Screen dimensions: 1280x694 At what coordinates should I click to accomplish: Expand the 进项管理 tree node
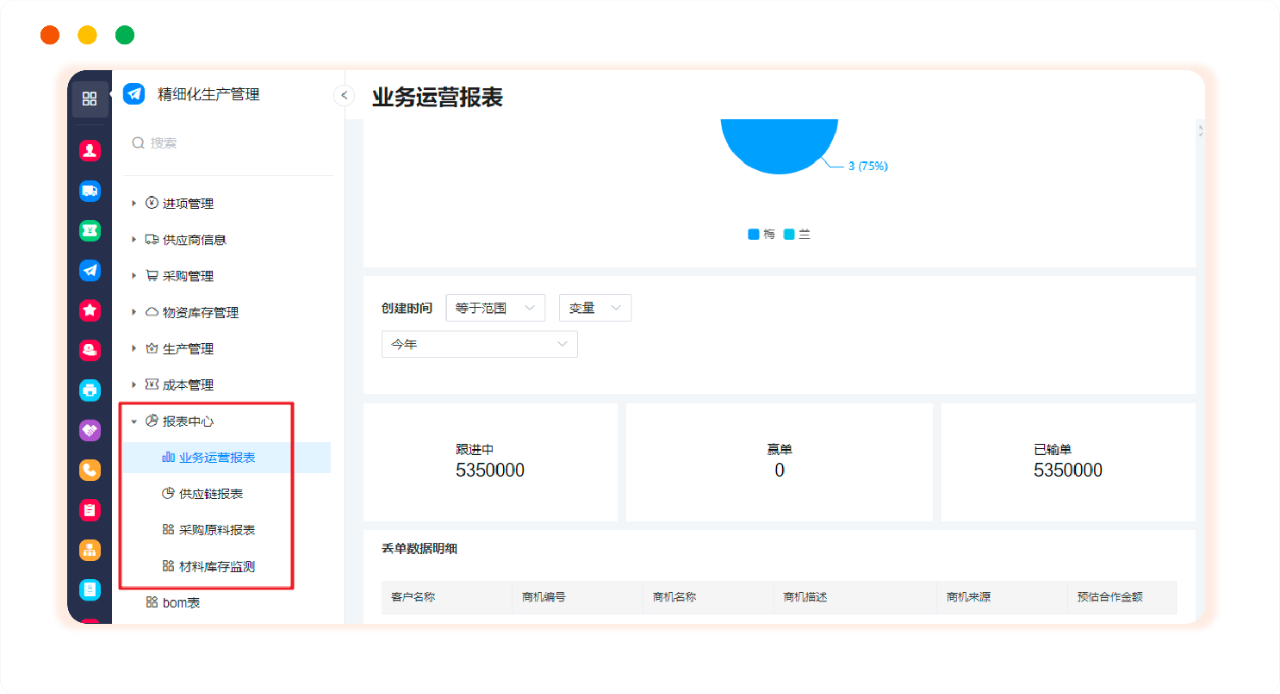coord(134,204)
